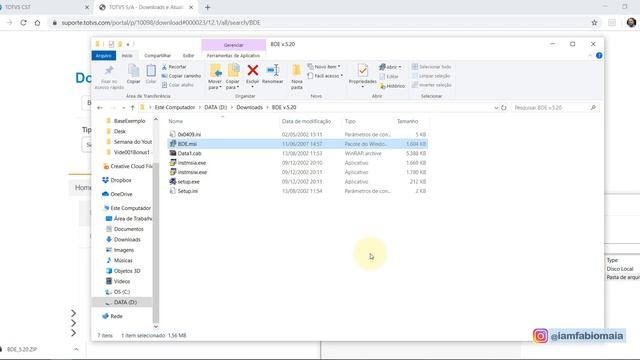Open OS (C:) drive in navigation pane
The height and width of the screenshot is (360, 640).
tap(122, 292)
